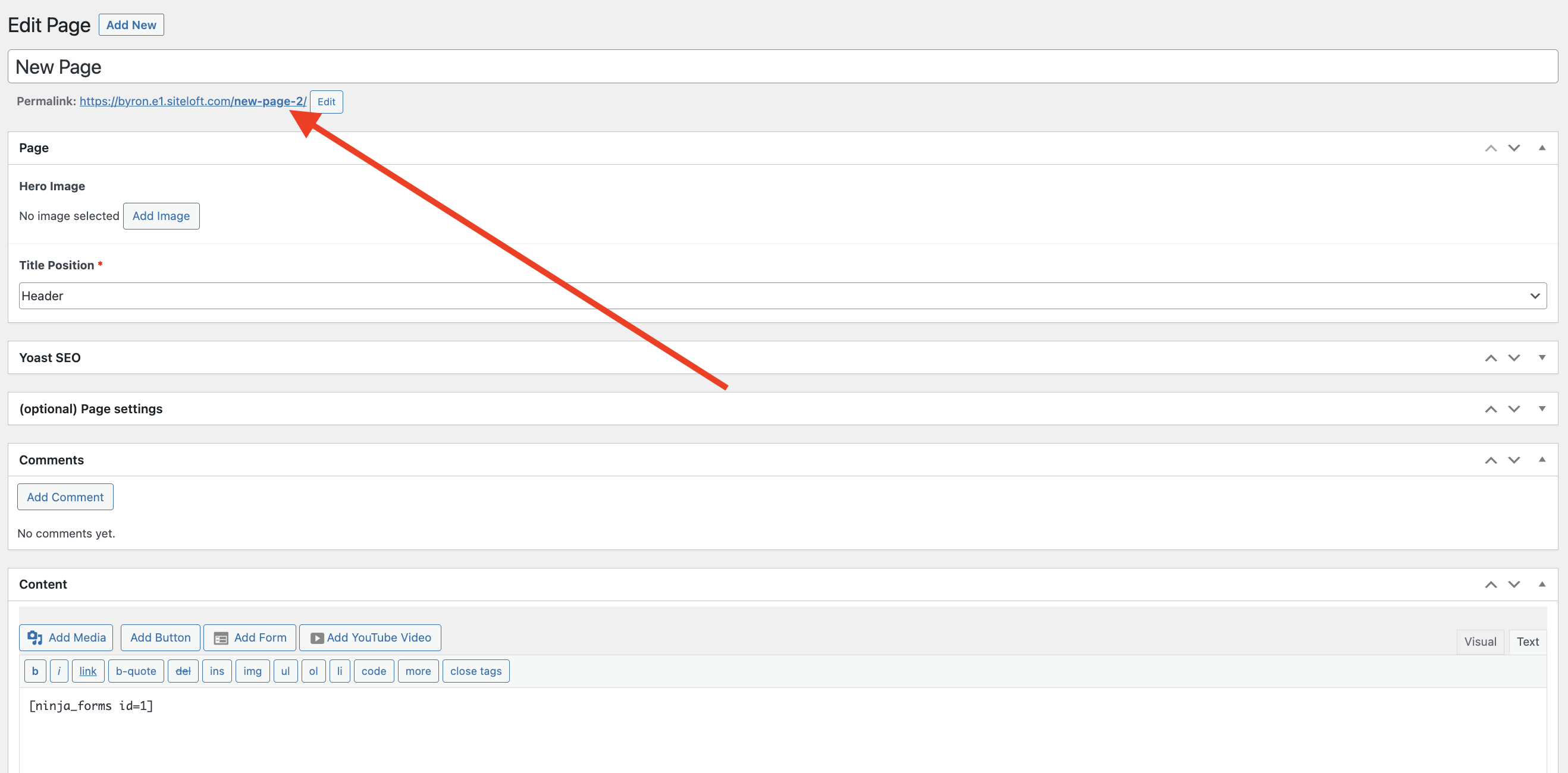Click Add YouTube Video button
The height and width of the screenshot is (773, 1568).
370,638
